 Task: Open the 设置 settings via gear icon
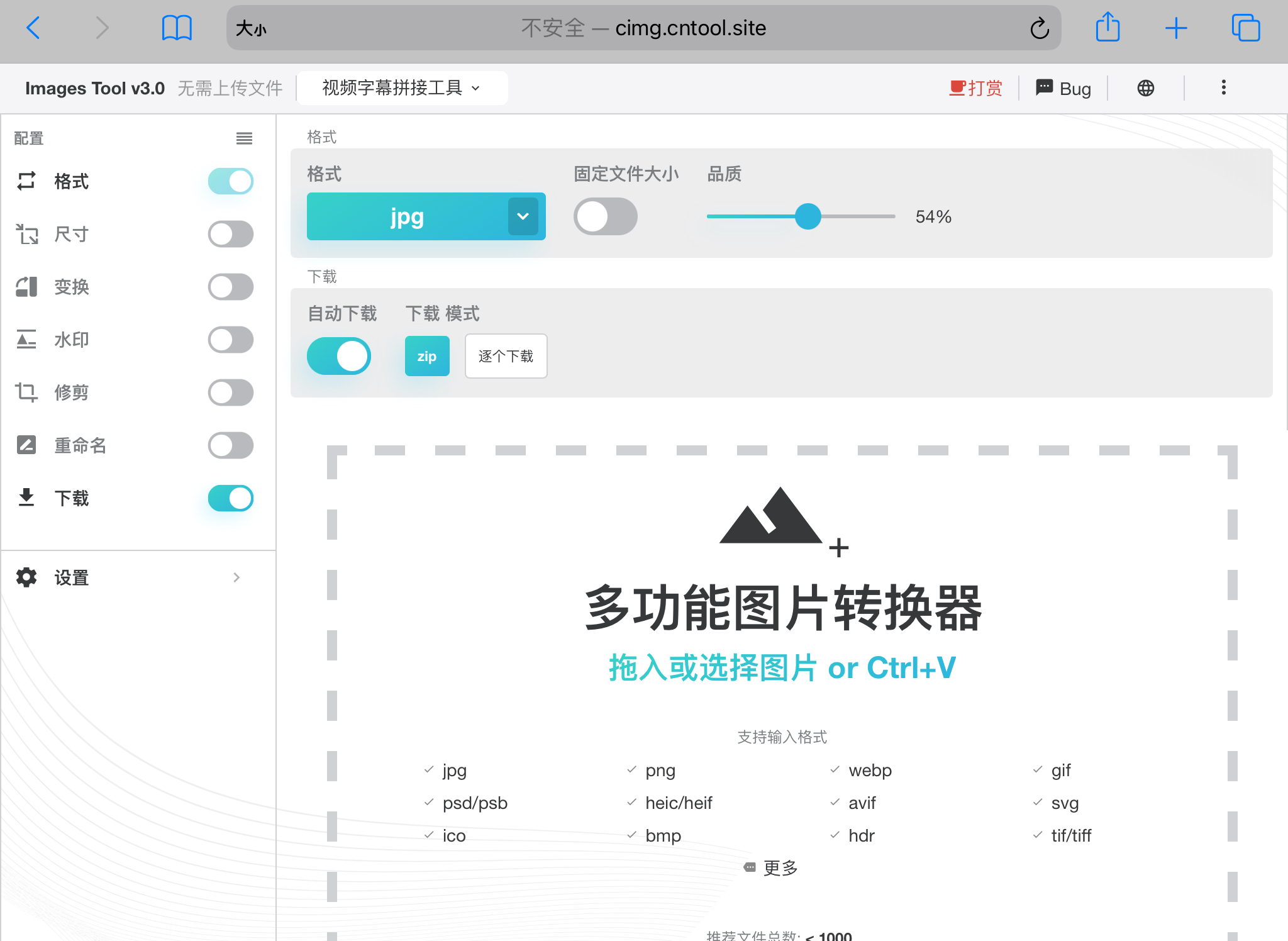[x=26, y=577]
